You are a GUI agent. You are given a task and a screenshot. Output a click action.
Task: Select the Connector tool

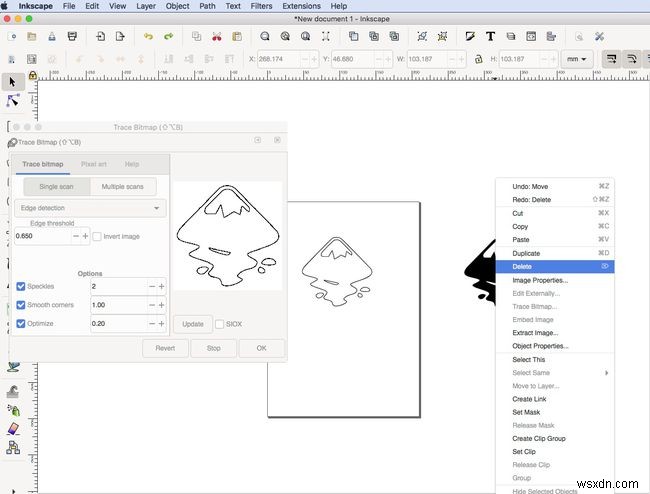point(13,448)
